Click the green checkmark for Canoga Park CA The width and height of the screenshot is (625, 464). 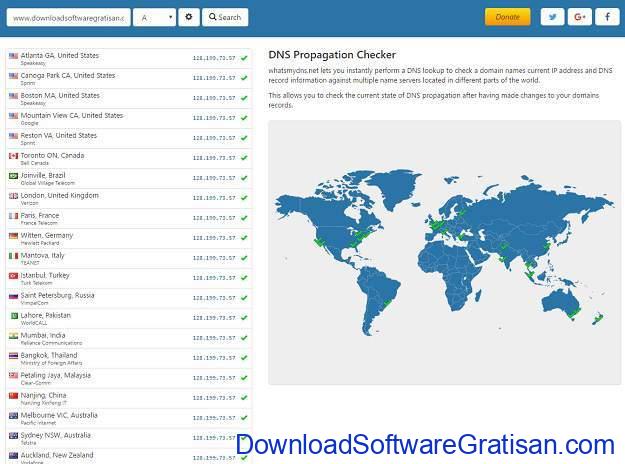(244, 78)
